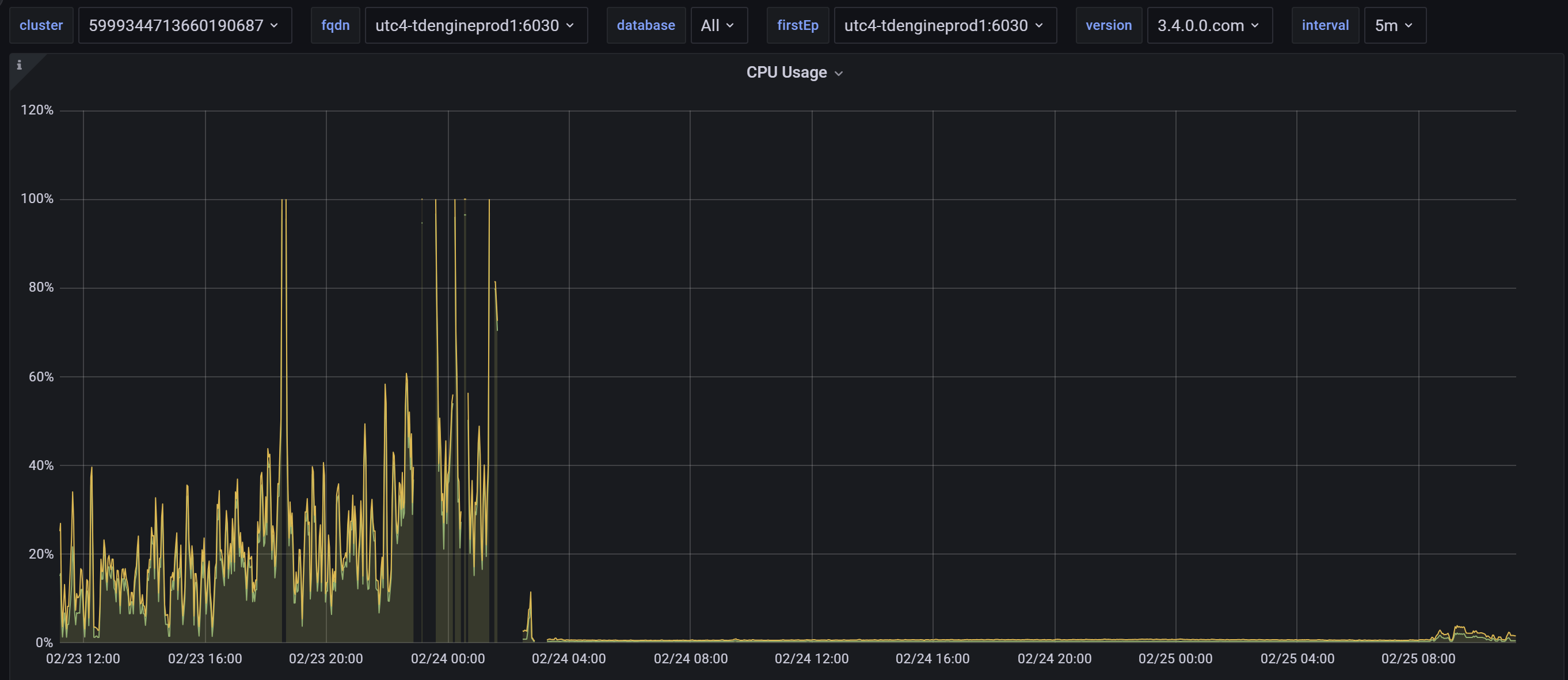This screenshot has width=1568, height=680.
Task: Click the panel info icon
Action: click(20, 65)
